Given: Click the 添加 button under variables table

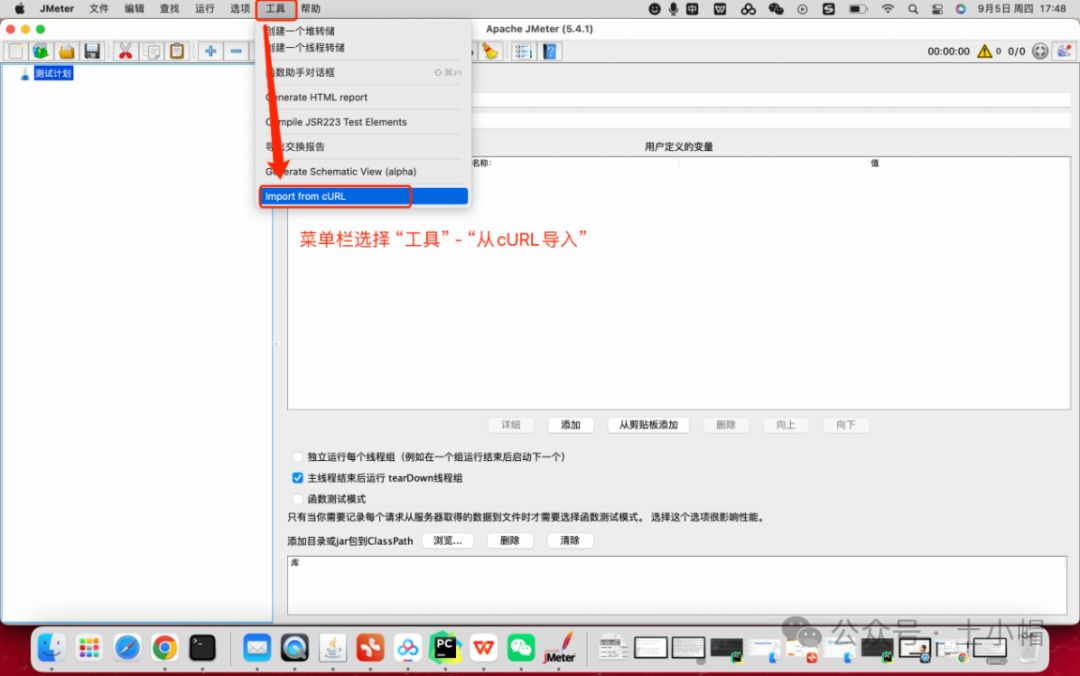Looking at the screenshot, I should tap(570, 425).
